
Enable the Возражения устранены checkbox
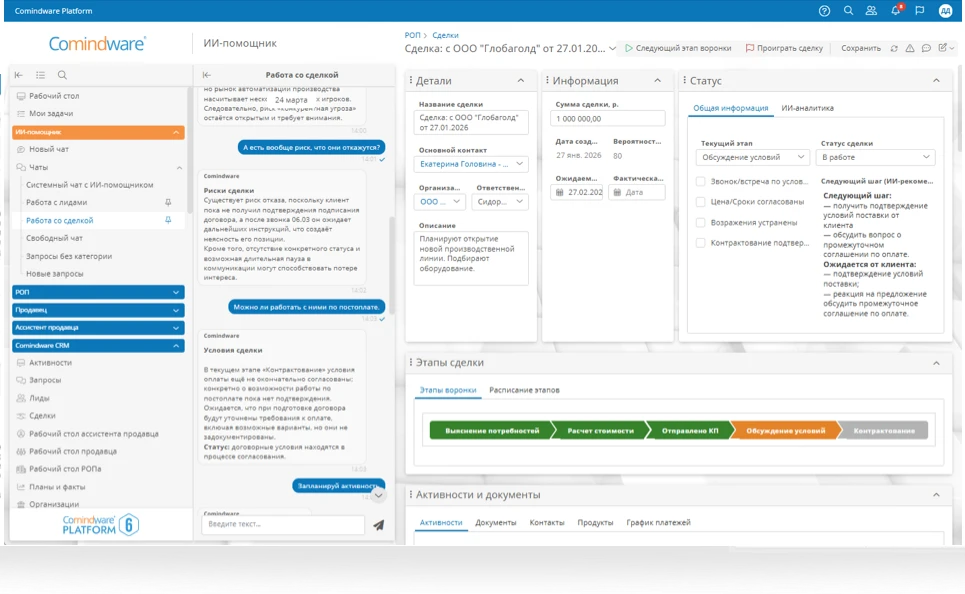pyautogui.click(x=701, y=222)
